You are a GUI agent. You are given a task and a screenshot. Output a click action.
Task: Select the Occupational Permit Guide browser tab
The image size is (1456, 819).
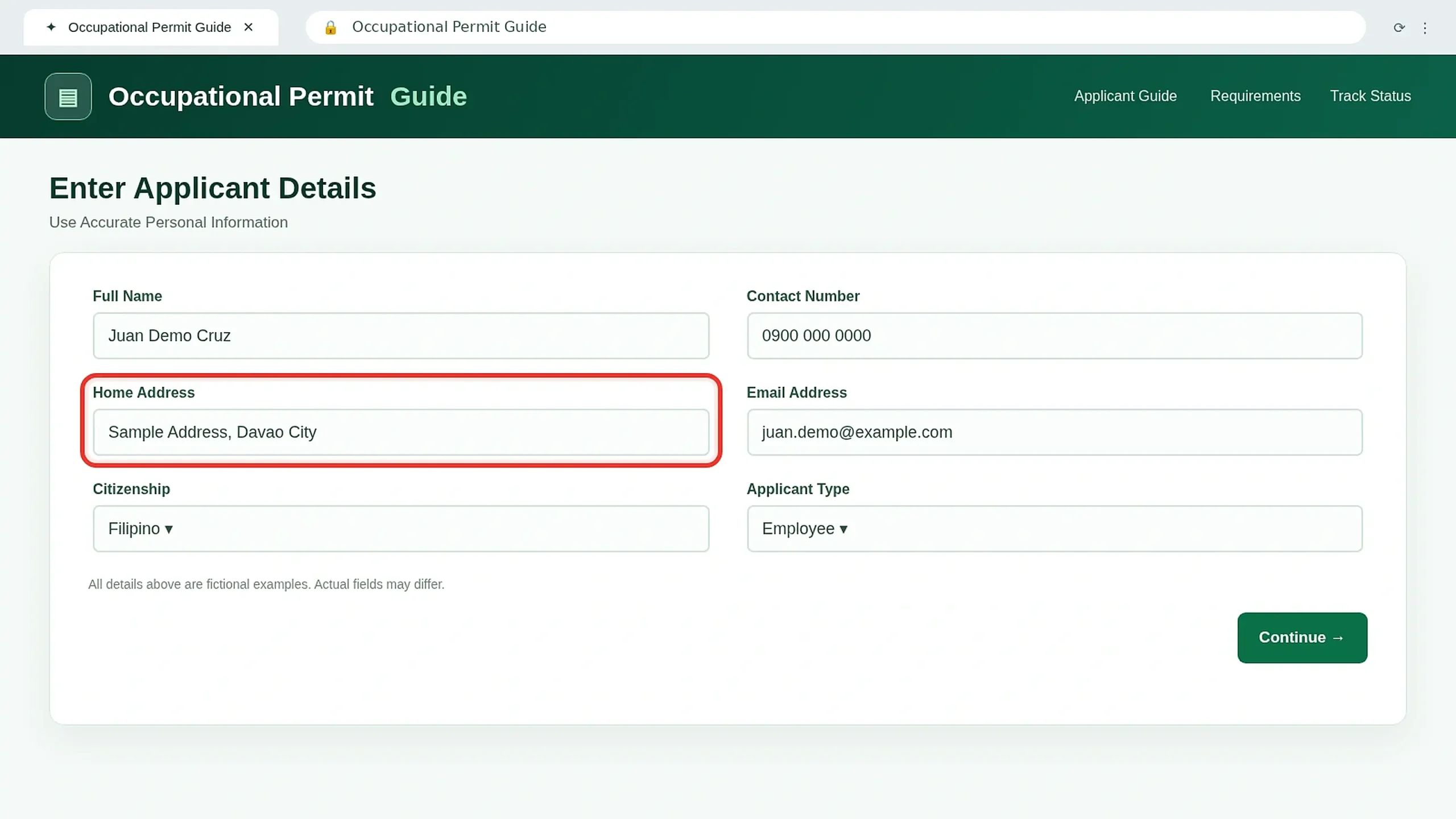click(151, 27)
